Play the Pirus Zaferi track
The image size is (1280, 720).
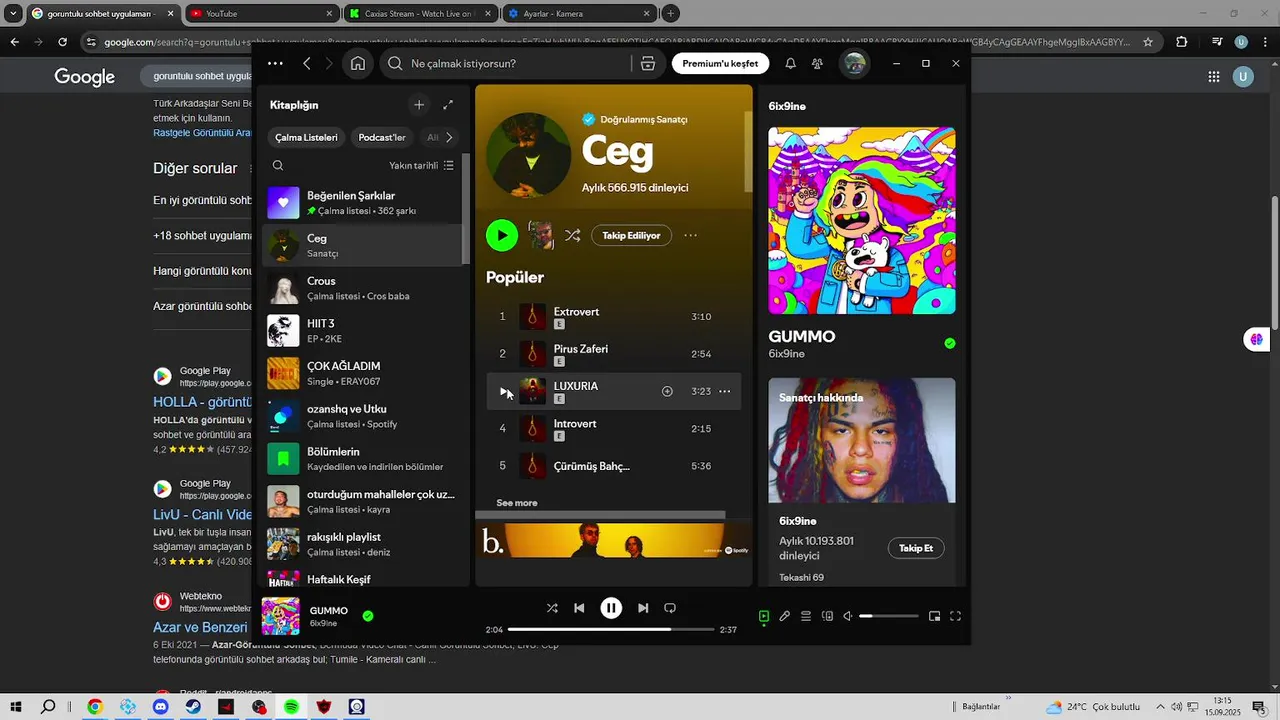(x=614, y=353)
